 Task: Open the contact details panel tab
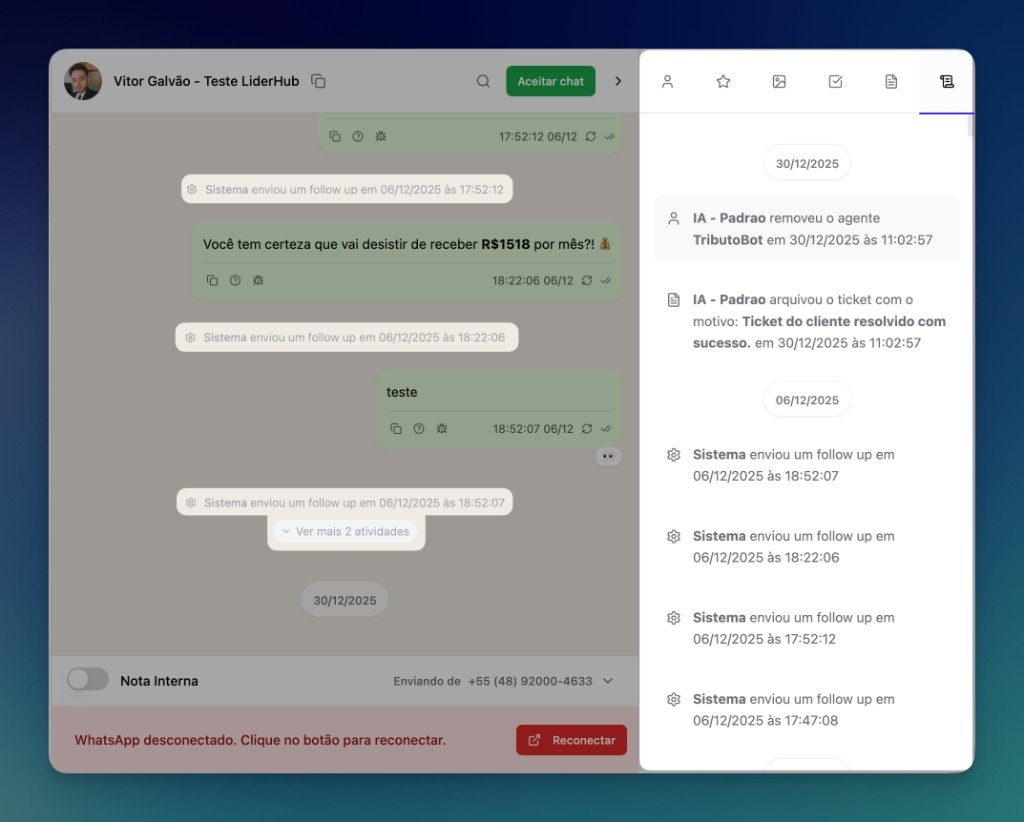click(668, 82)
